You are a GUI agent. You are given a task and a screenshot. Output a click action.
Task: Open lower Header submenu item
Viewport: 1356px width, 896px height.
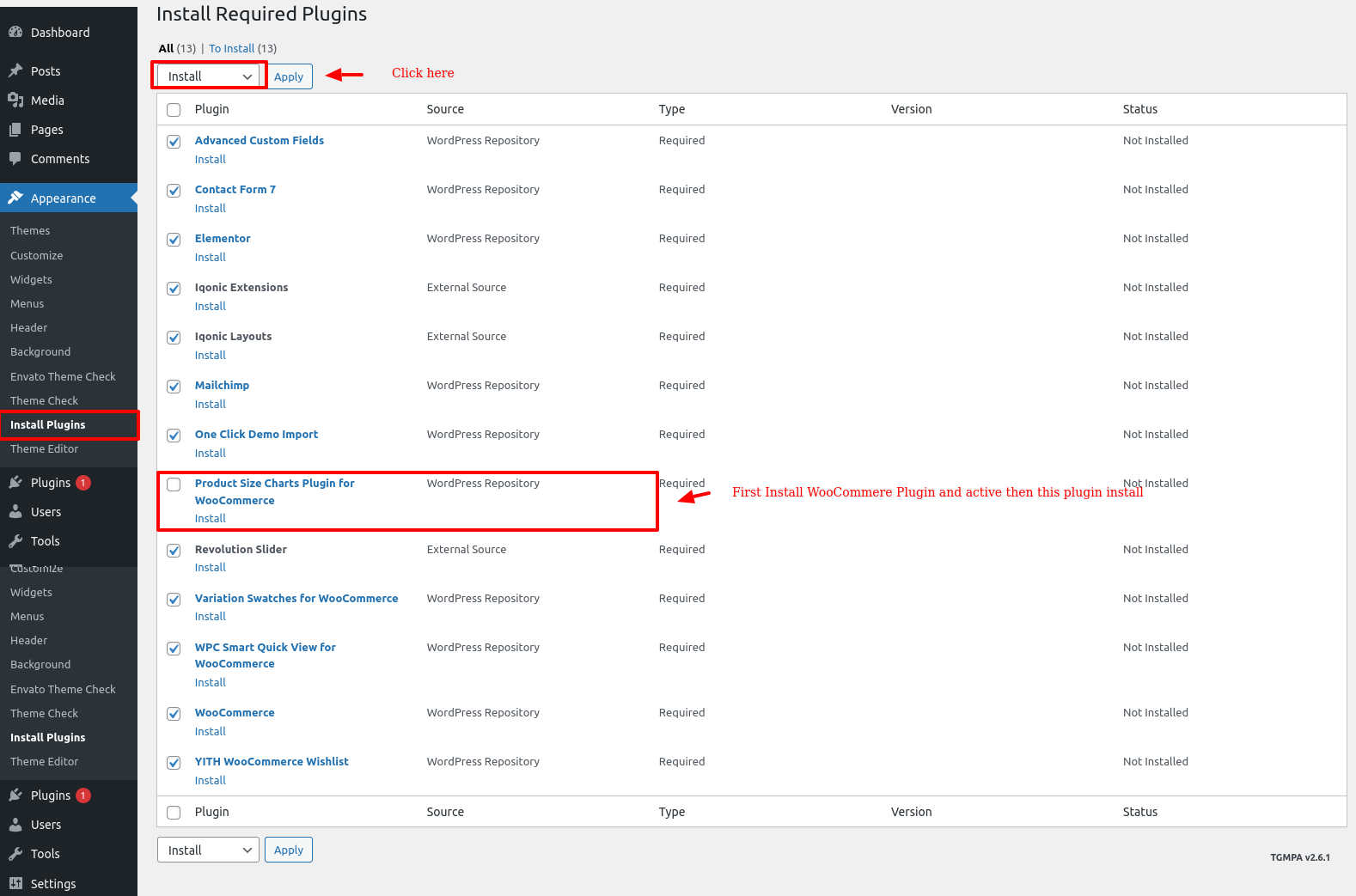[28, 640]
